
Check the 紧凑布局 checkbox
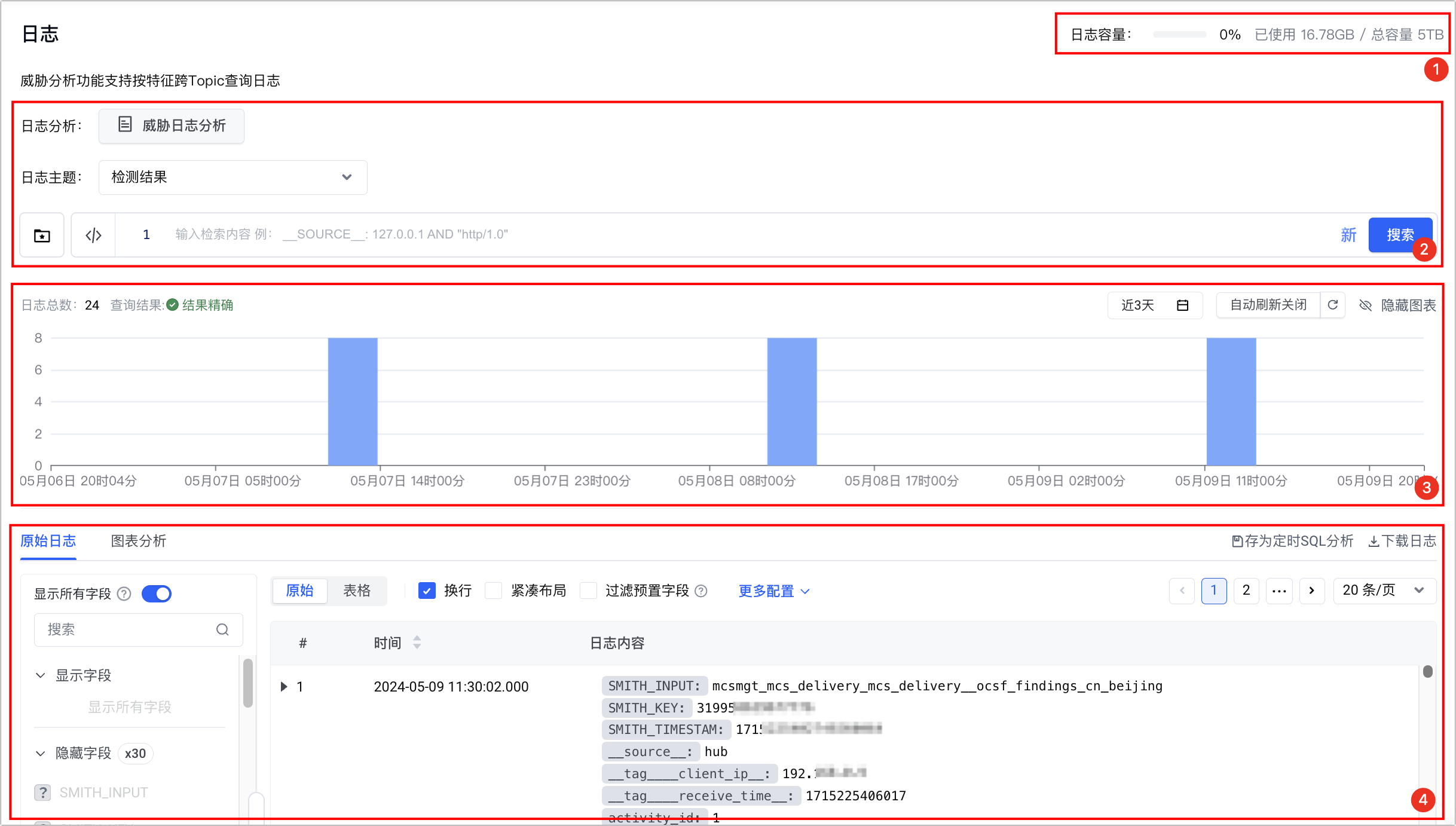coord(493,591)
